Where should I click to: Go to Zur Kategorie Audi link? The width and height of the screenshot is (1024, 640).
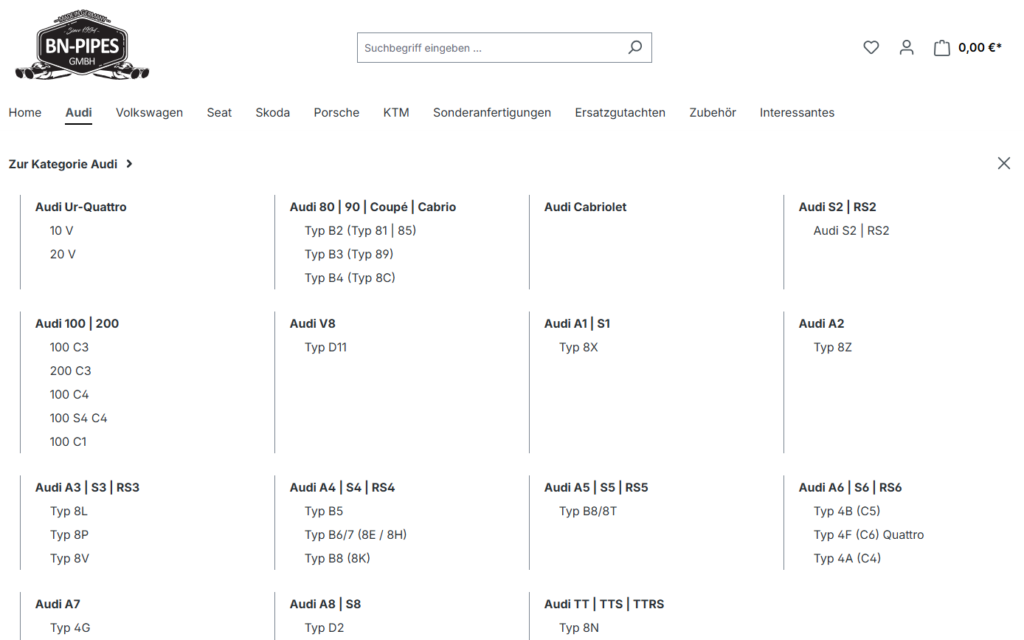pos(70,164)
